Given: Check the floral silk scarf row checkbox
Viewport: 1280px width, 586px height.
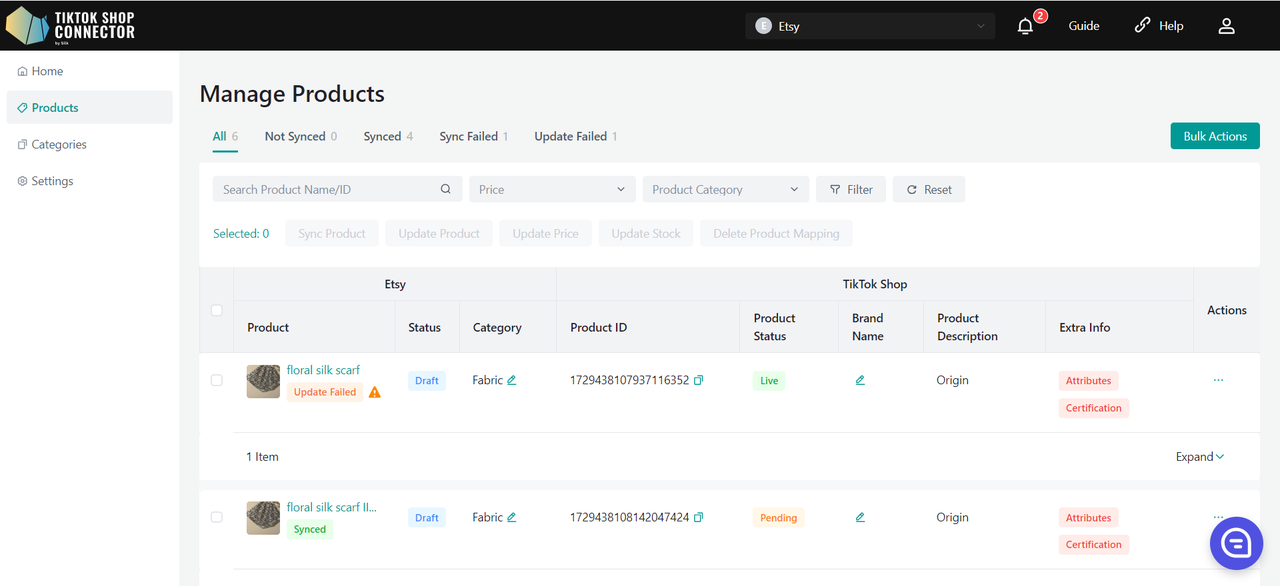Looking at the screenshot, I should 216,380.
